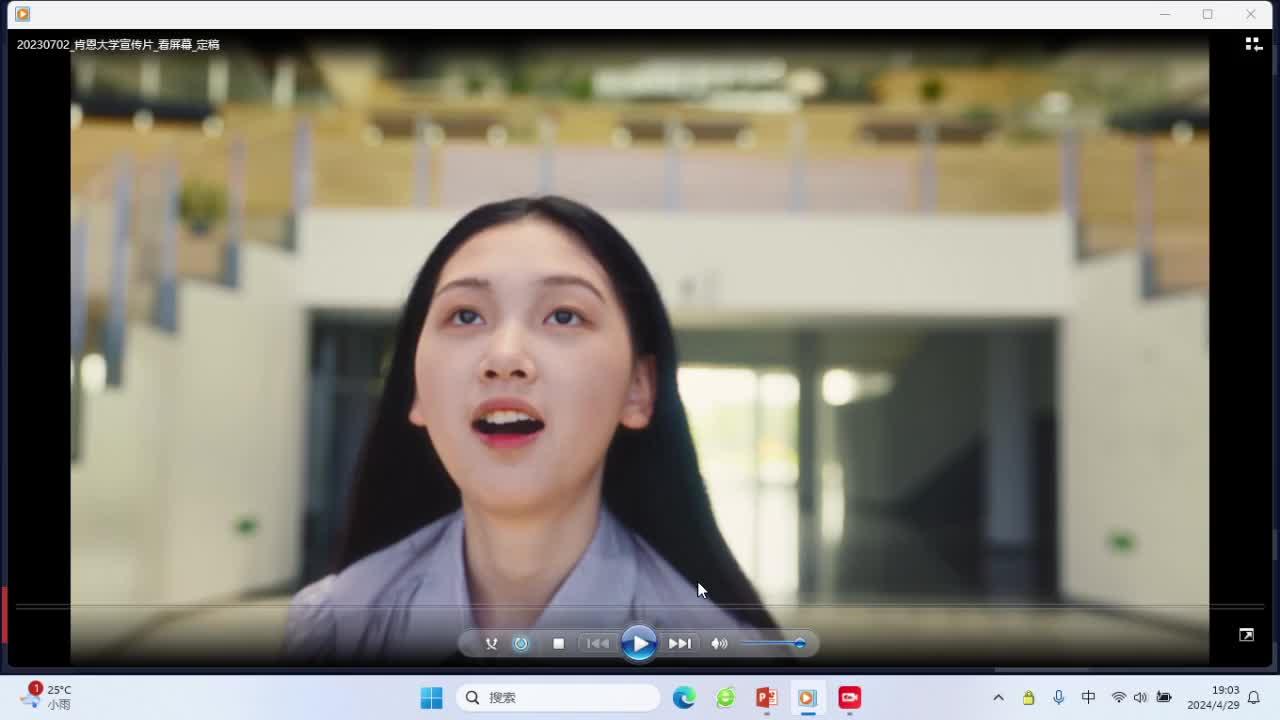
Task: Switch to library view icon
Action: (1253, 44)
